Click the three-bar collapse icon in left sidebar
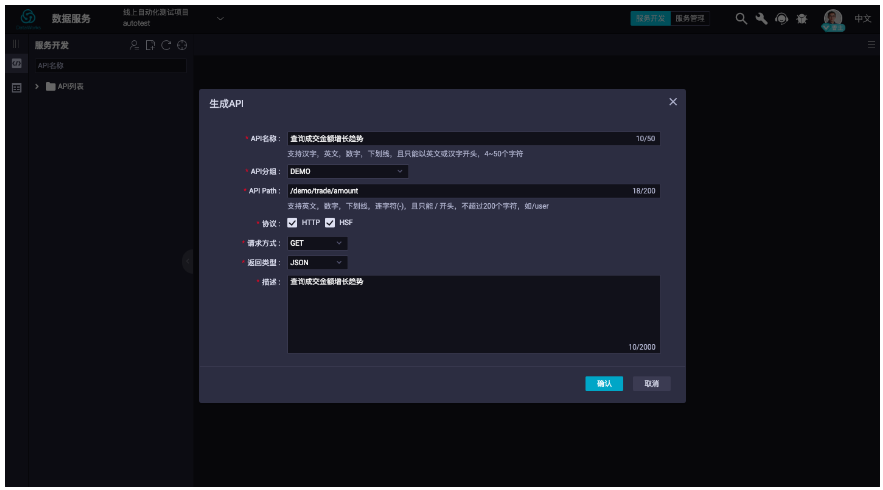Viewport: 883px width, 490px height. click(x=16, y=44)
